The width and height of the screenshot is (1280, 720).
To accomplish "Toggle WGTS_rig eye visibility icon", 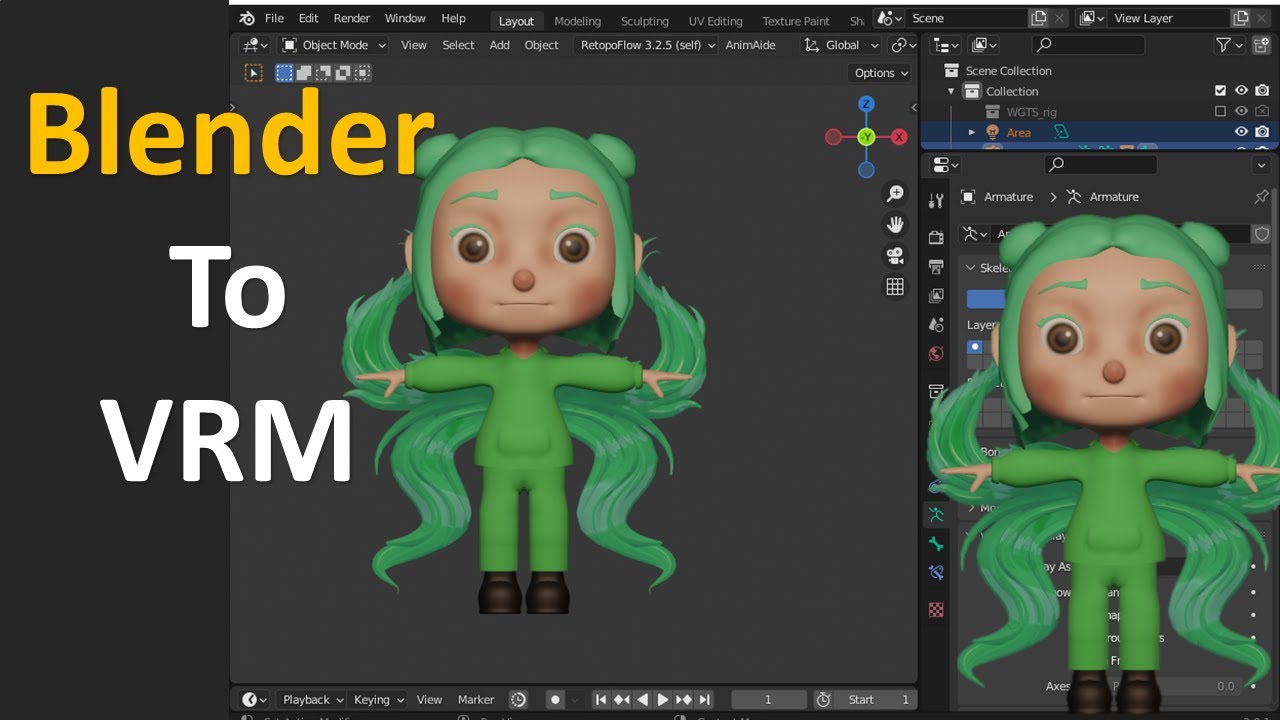I will click(1241, 111).
